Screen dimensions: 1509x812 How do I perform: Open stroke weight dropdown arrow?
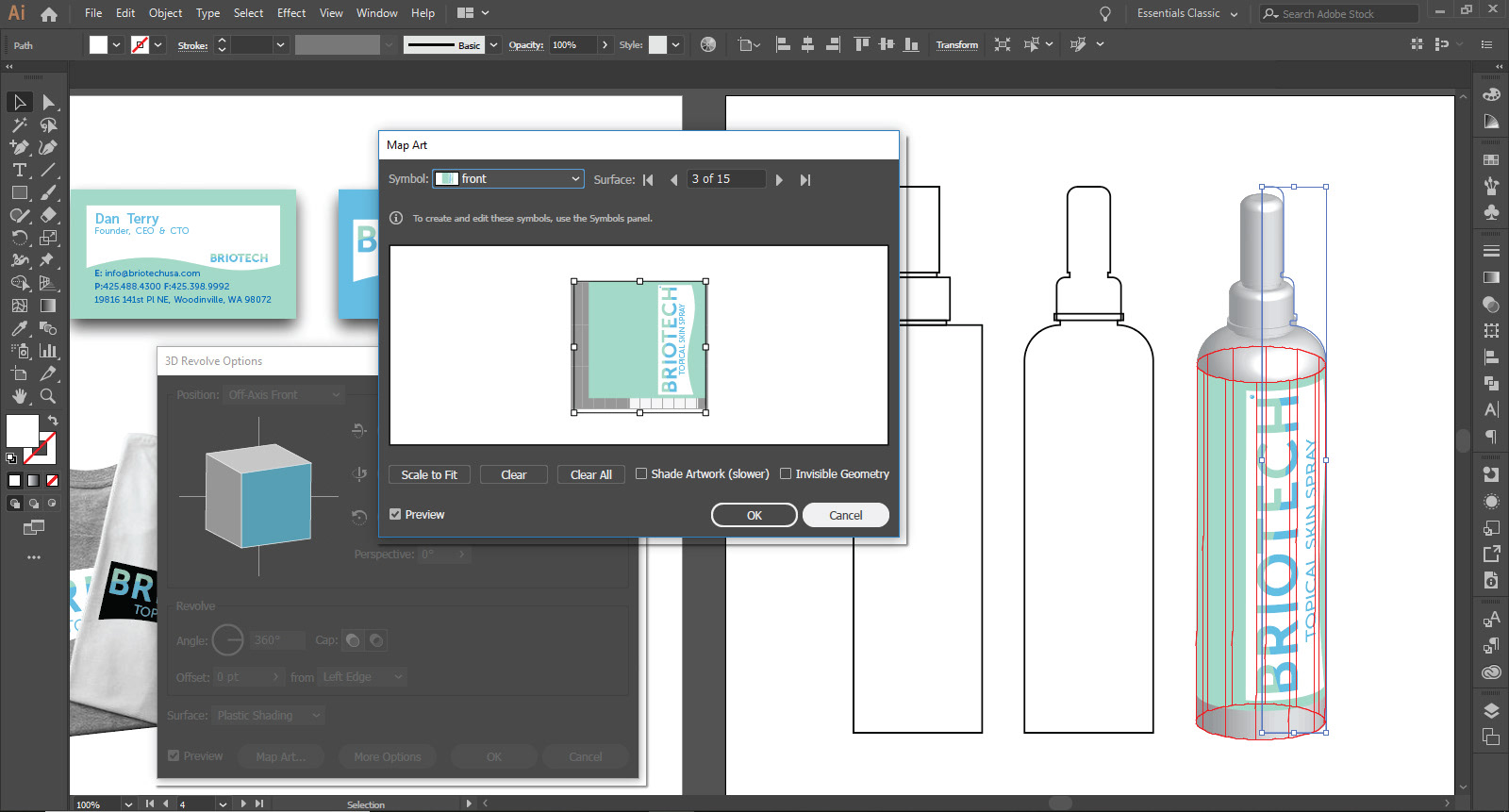coord(280,44)
